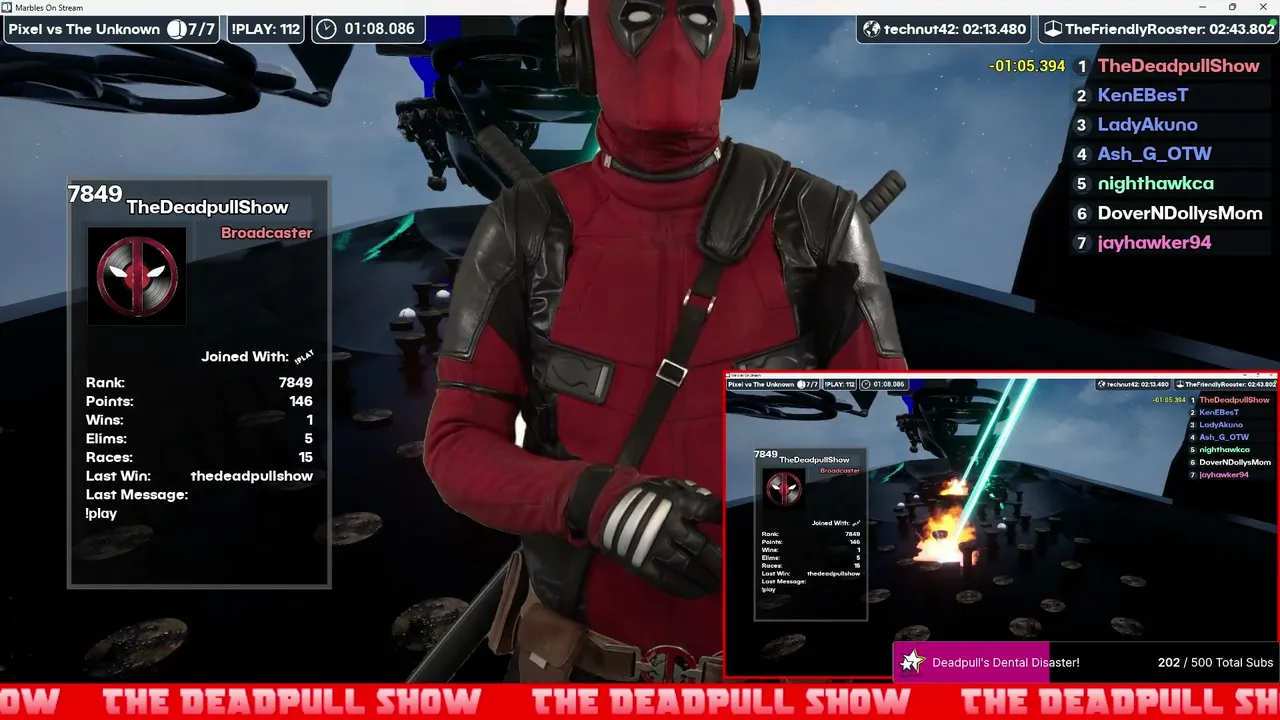Viewport: 1280px width, 720px height.
Task: Click the globe icon beside technut42 in the main top bar
Action: (872, 29)
